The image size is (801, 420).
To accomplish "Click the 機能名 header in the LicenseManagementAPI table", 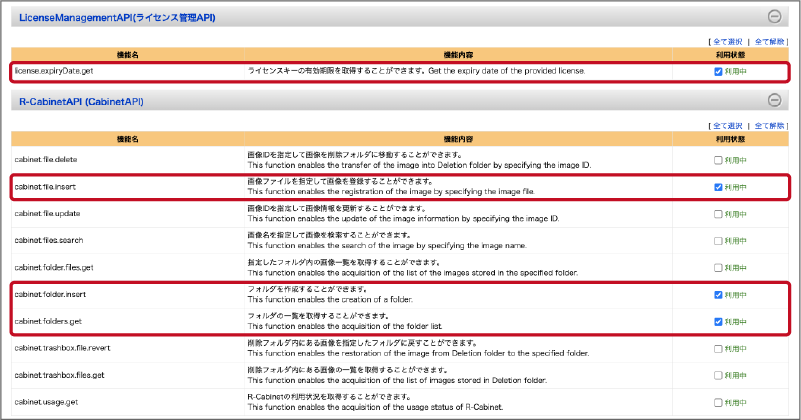I will point(128,55).
